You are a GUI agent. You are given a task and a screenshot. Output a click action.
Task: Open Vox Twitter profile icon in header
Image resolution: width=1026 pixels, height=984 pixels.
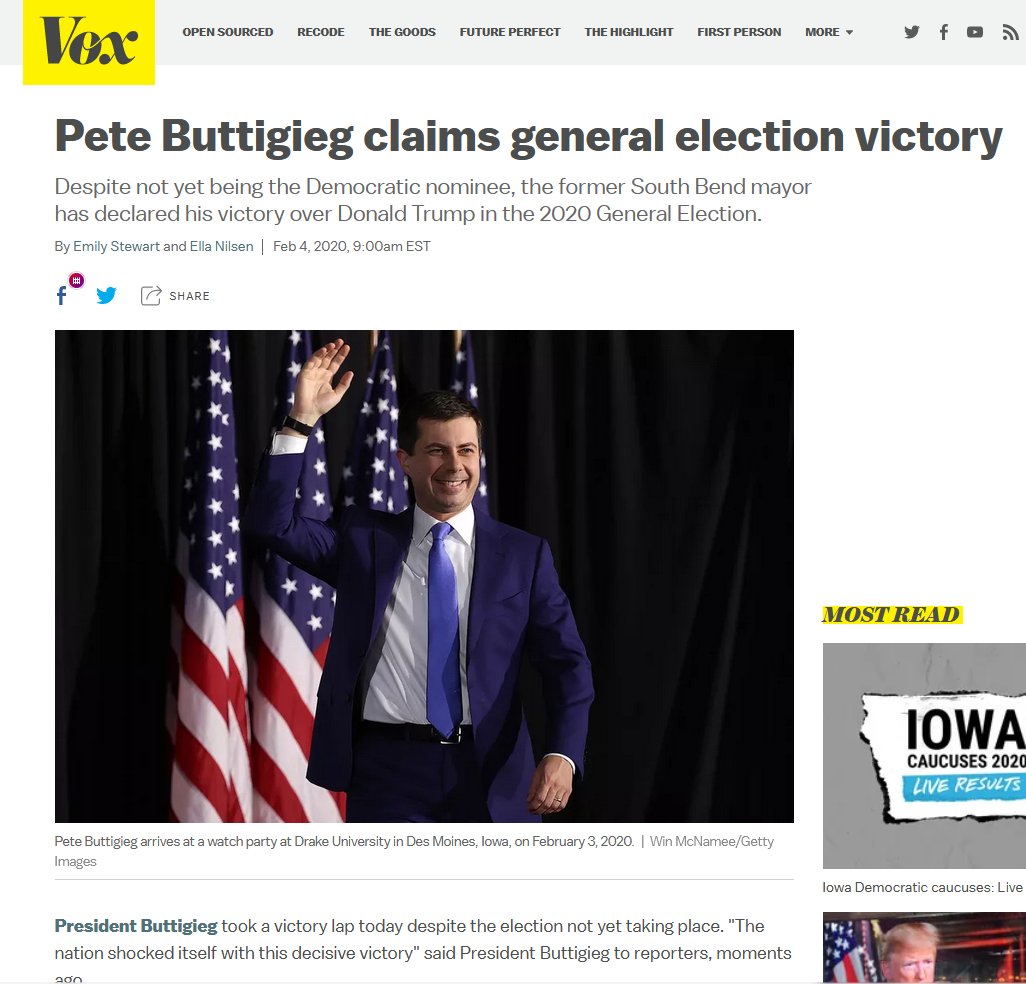pos(911,32)
